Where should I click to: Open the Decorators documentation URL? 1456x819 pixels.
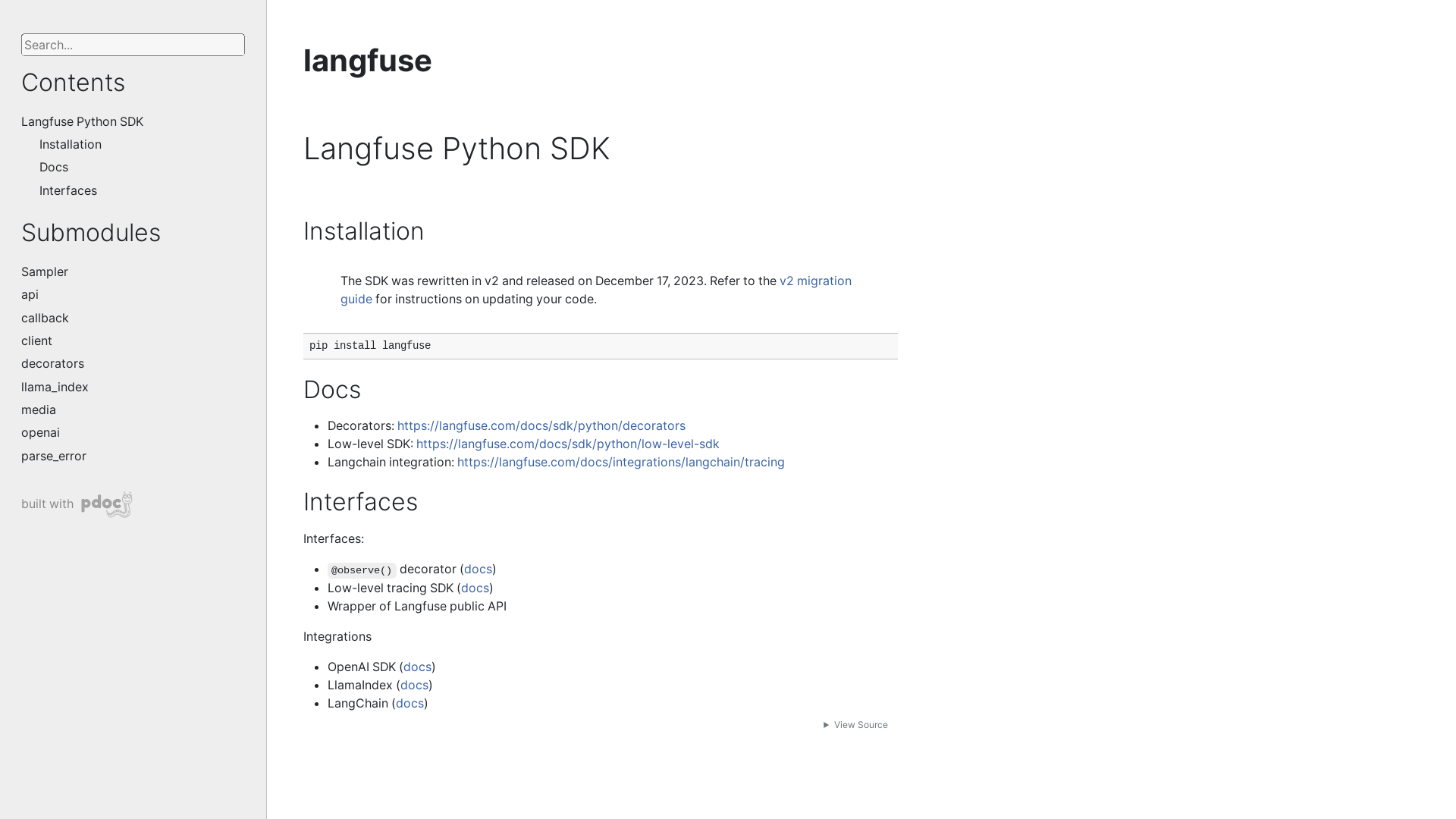coord(541,425)
